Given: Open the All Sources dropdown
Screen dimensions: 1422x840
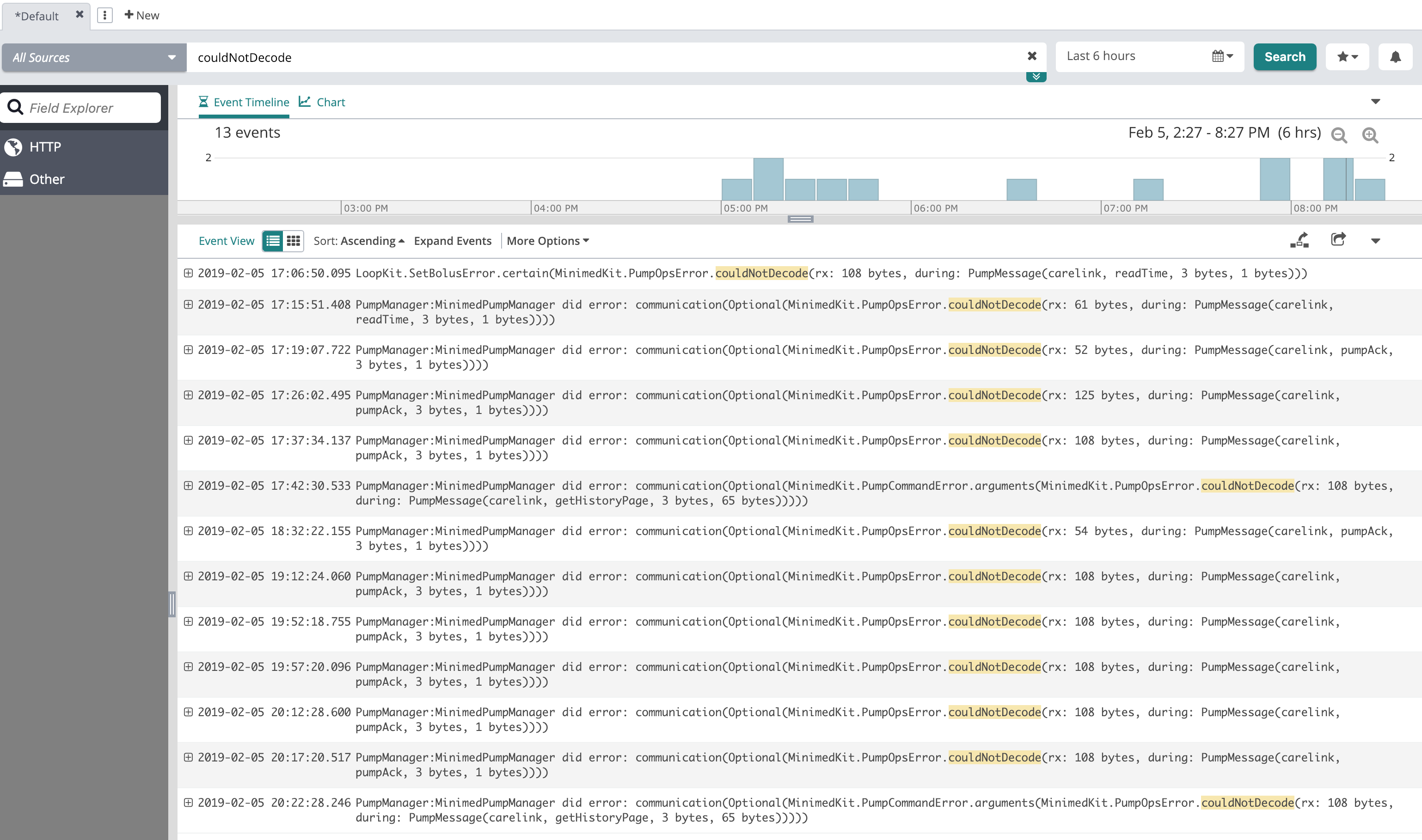Looking at the screenshot, I should coord(94,58).
